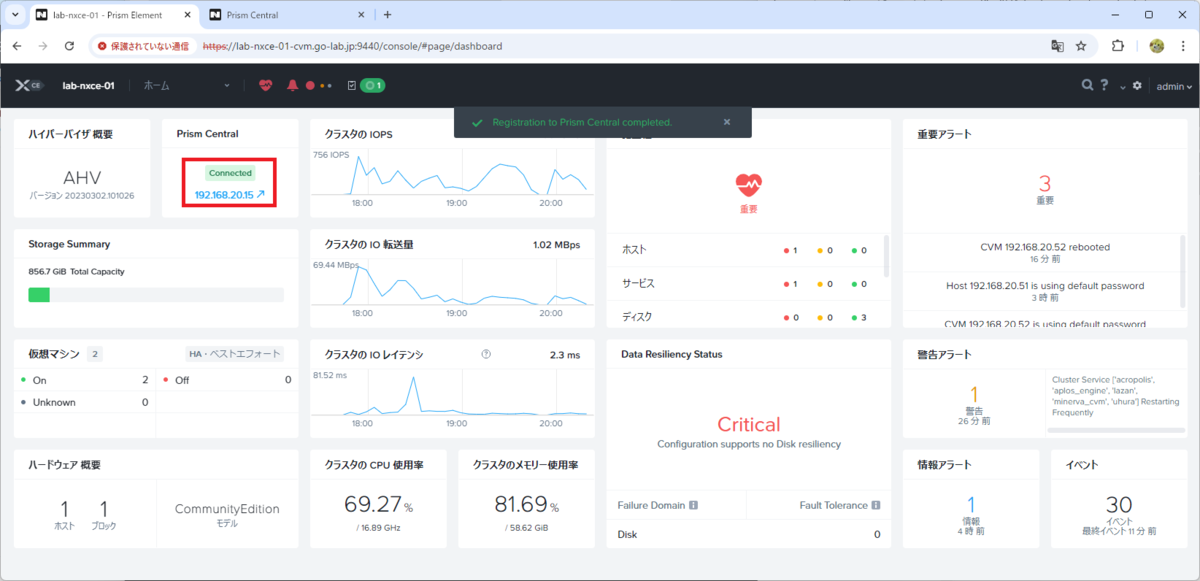This screenshot has height=581, width=1200.
Task: Open a new browser tab
Action: point(388,15)
